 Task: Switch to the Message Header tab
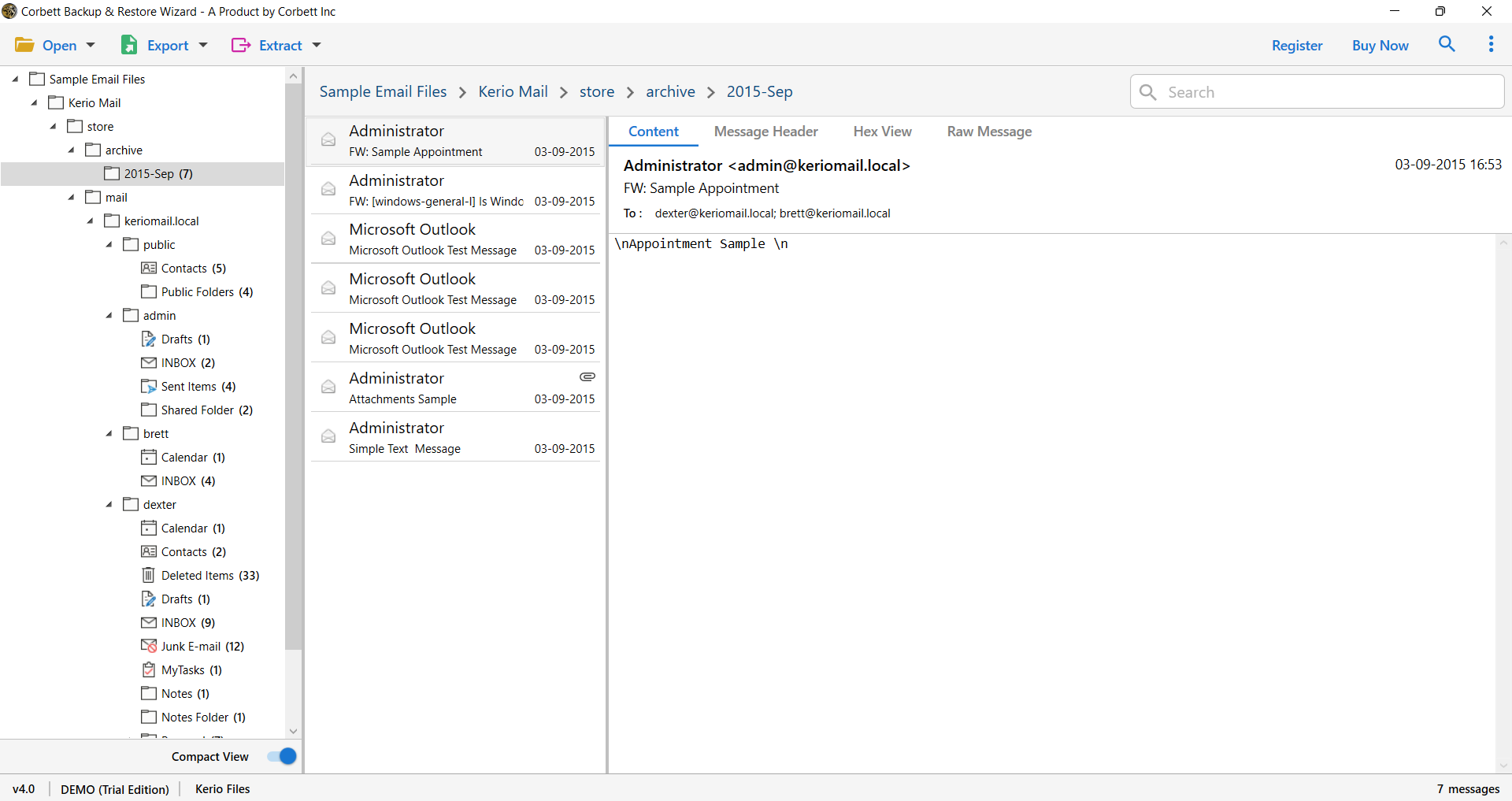765,132
